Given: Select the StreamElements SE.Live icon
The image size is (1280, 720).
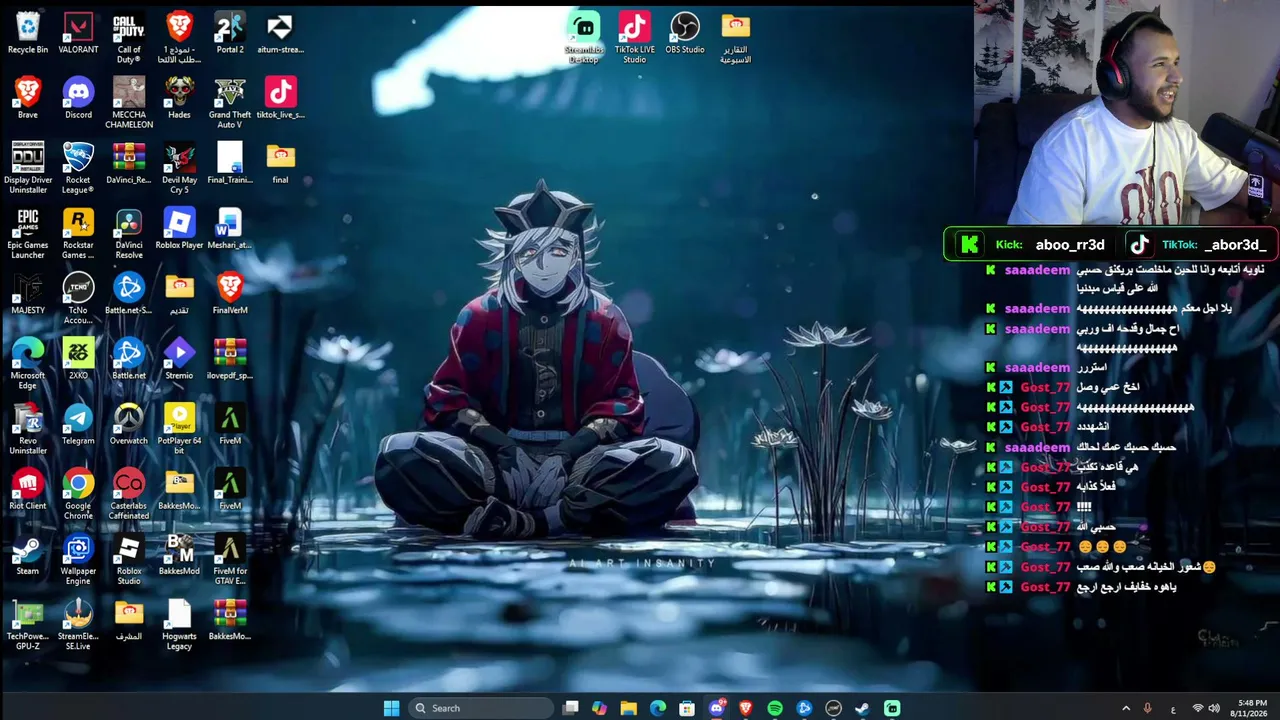Looking at the screenshot, I should click(x=78, y=623).
